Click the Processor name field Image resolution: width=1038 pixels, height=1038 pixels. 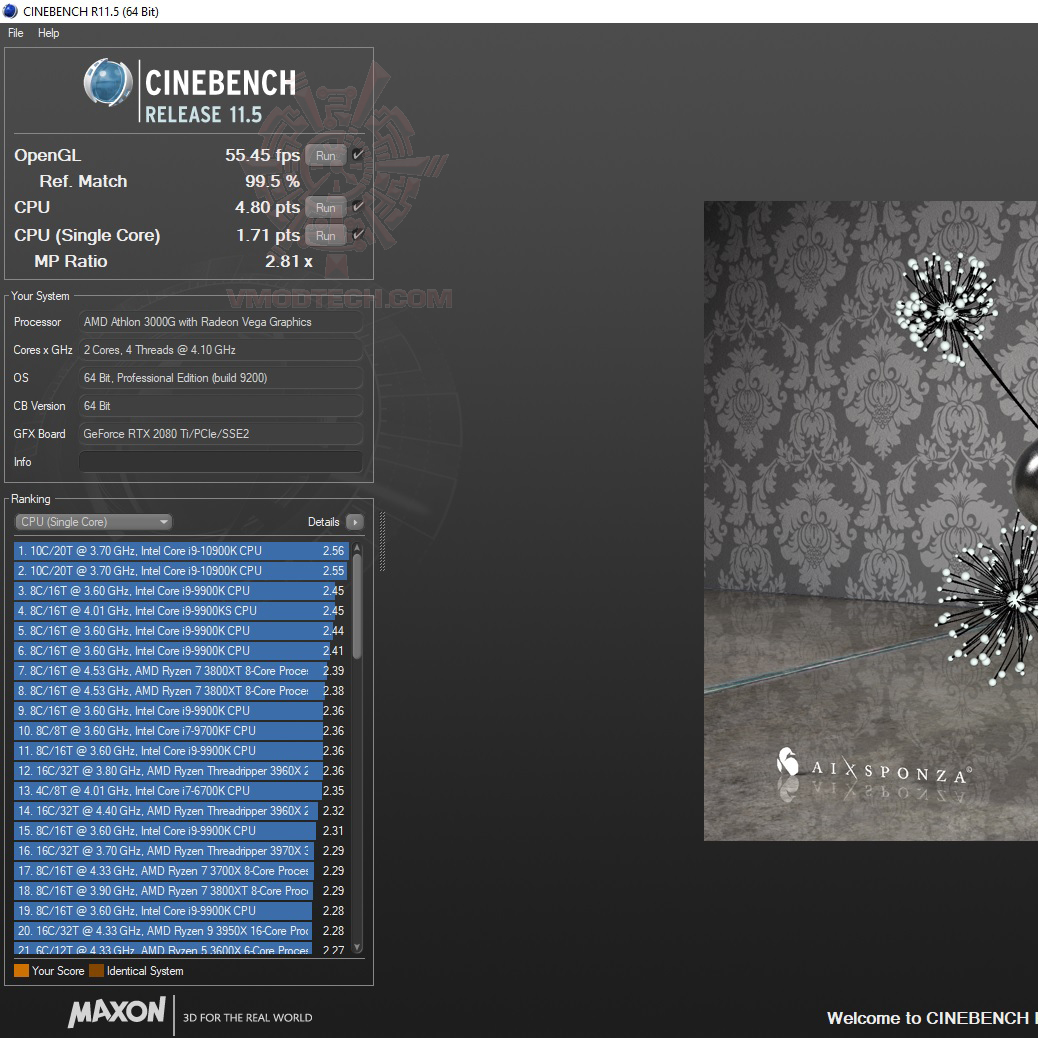click(220, 322)
